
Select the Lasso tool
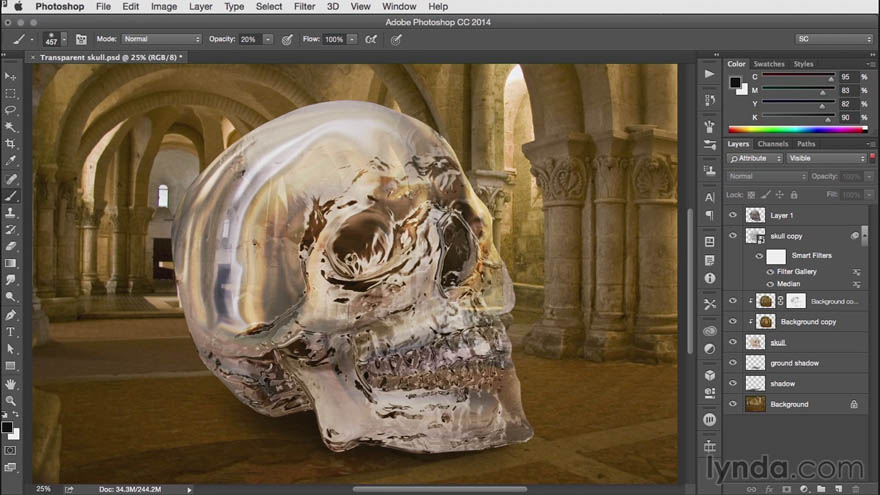tap(10, 110)
